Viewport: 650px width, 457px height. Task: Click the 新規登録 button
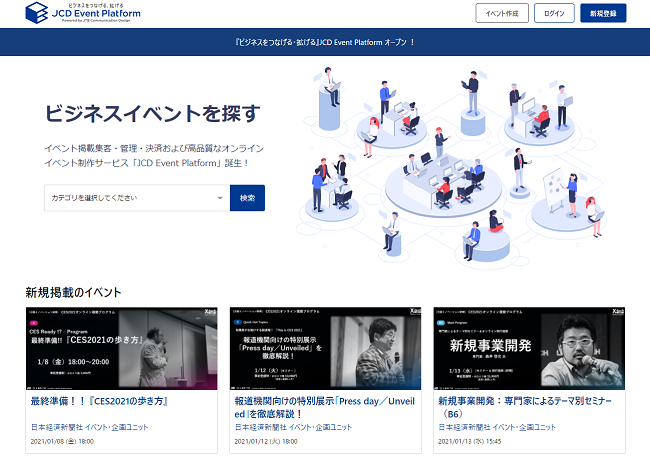coord(603,13)
